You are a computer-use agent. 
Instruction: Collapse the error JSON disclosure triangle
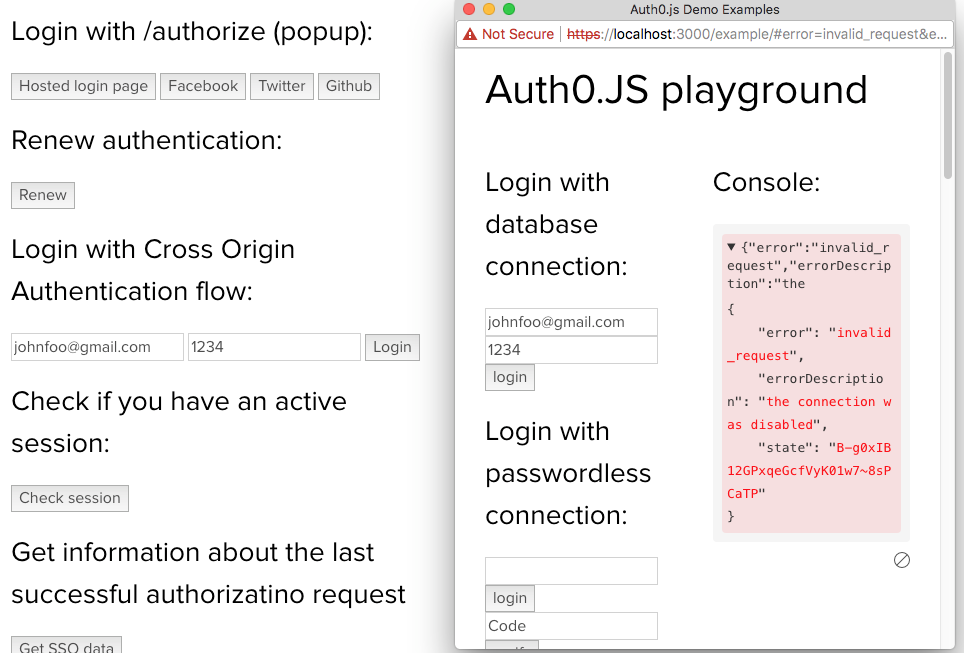(731, 247)
